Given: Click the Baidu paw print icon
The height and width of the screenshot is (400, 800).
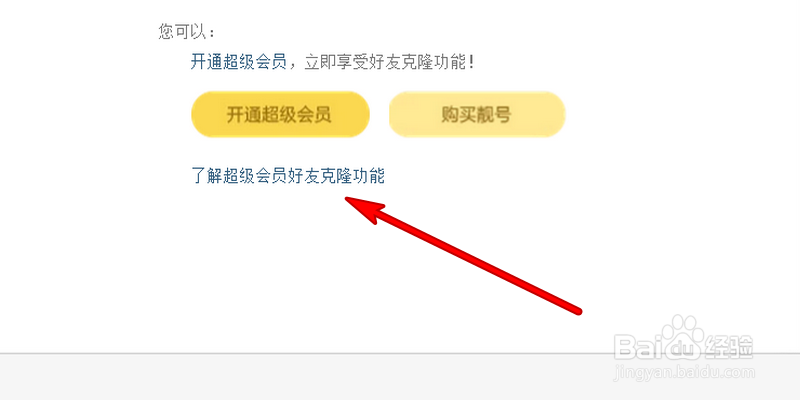Looking at the screenshot, I should 684,336.
